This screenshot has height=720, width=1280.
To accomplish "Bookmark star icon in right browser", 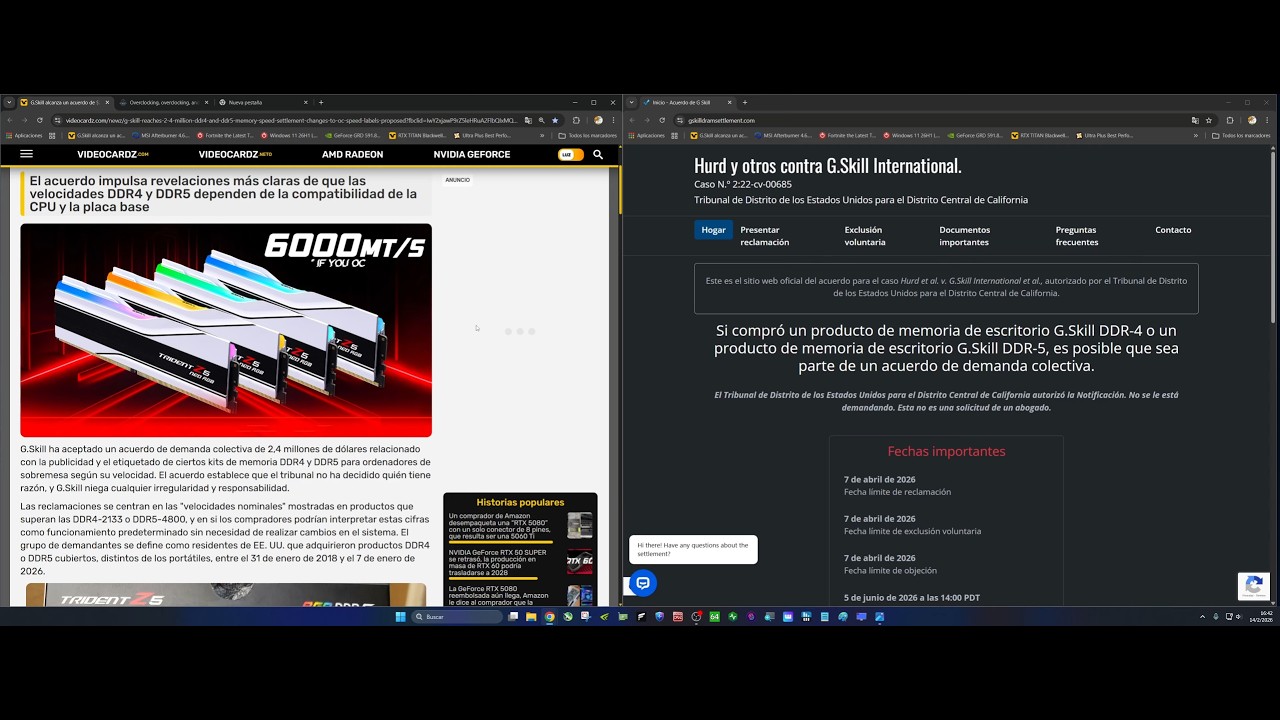I will point(1209,120).
